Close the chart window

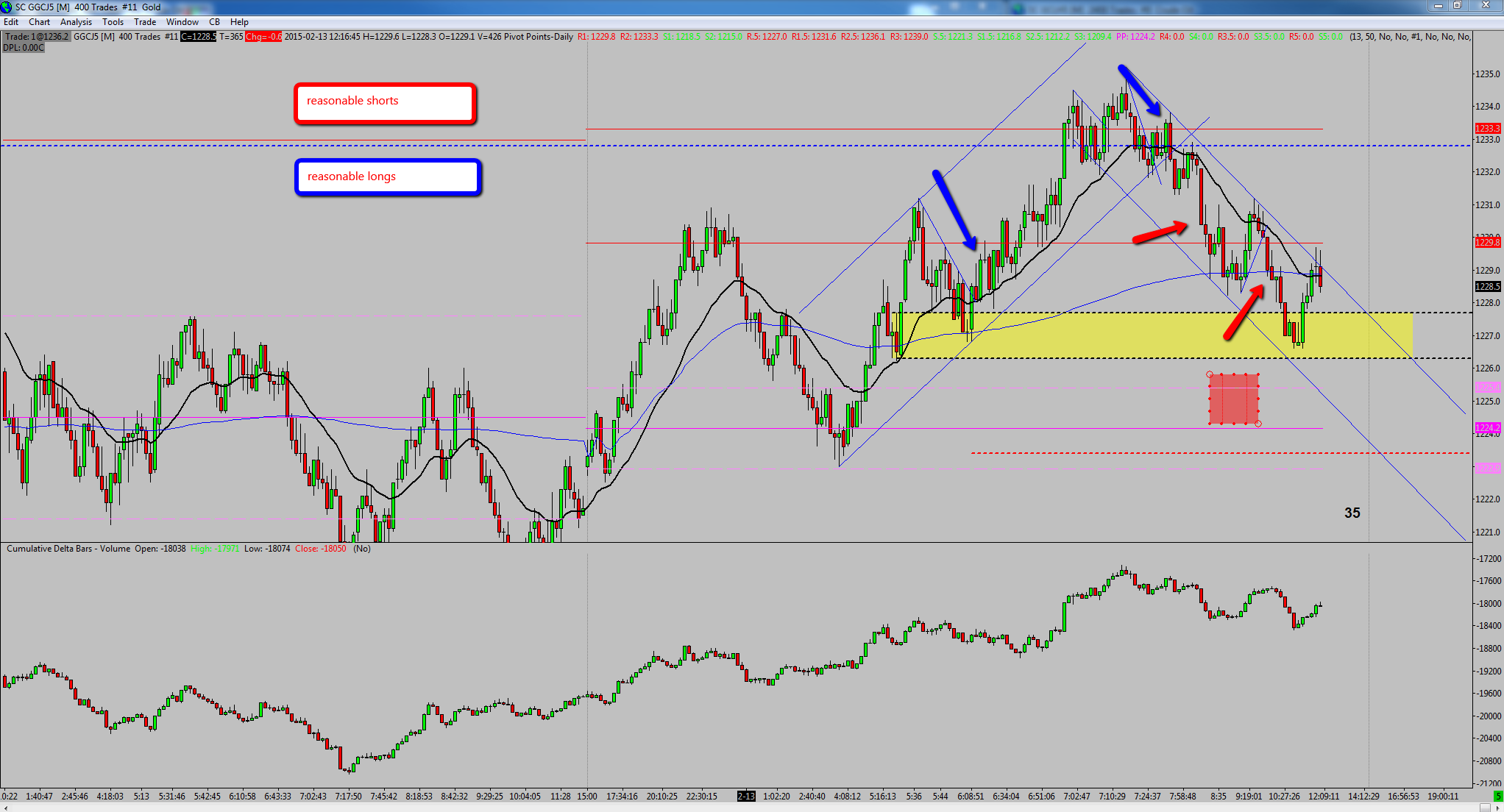[x=1485, y=6]
